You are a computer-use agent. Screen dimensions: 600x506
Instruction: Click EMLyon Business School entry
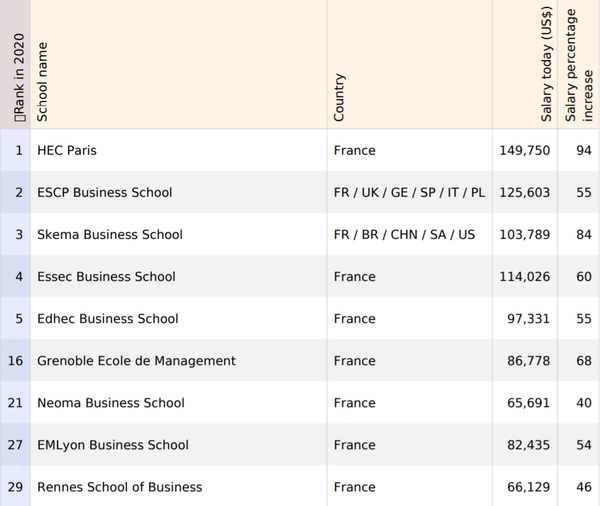coord(112,445)
